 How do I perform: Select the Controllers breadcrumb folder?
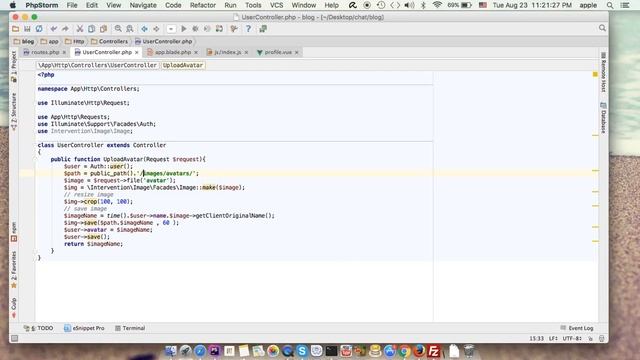pos(109,41)
